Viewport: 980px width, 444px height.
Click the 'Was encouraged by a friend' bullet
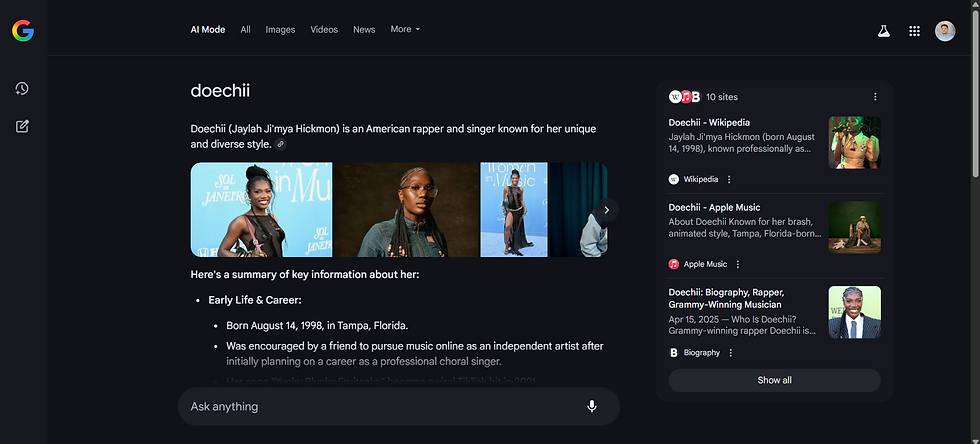[415, 353]
